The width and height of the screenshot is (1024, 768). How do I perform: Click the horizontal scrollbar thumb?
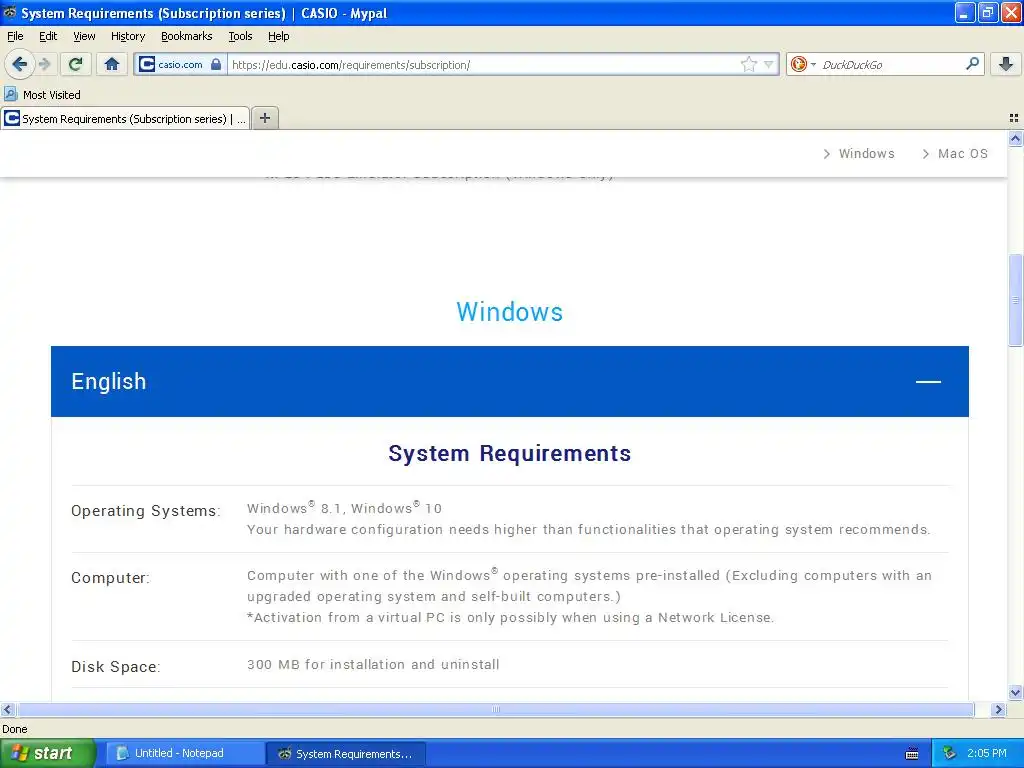(x=496, y=709)
